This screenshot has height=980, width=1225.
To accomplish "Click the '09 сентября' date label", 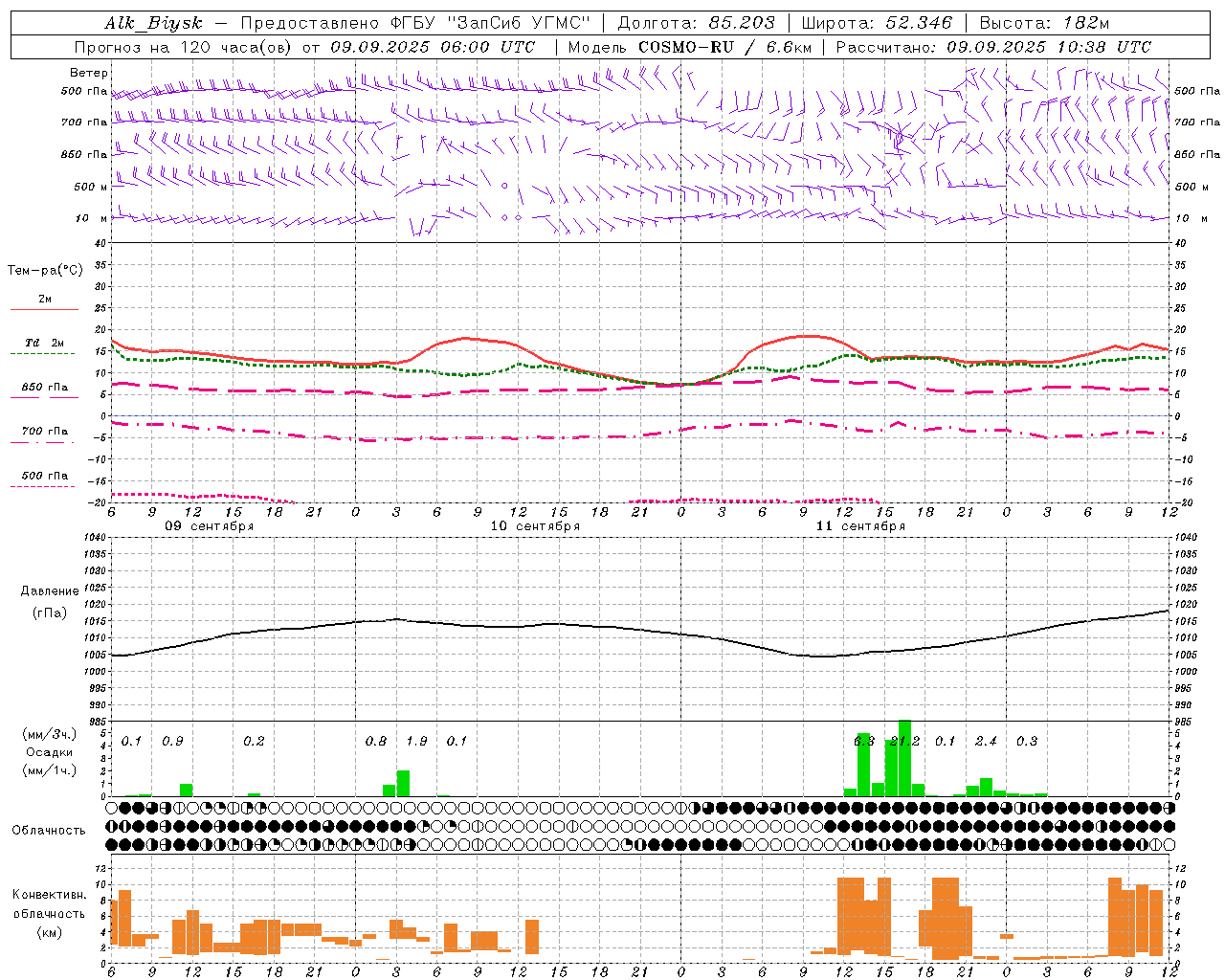I will click(209, 526).
